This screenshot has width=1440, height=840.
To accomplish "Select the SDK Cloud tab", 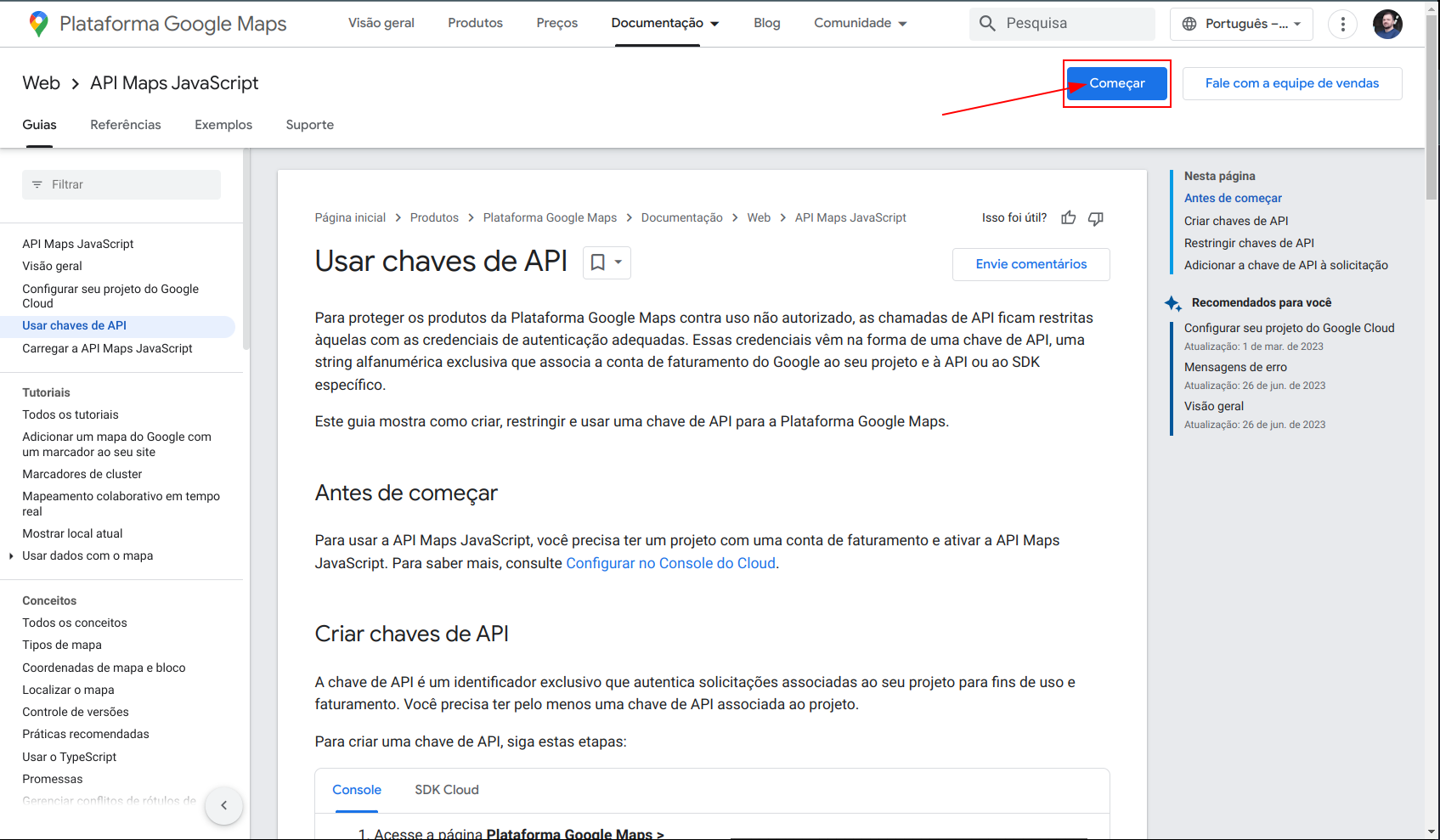I will pyautogui.click(x=447, y=790).
